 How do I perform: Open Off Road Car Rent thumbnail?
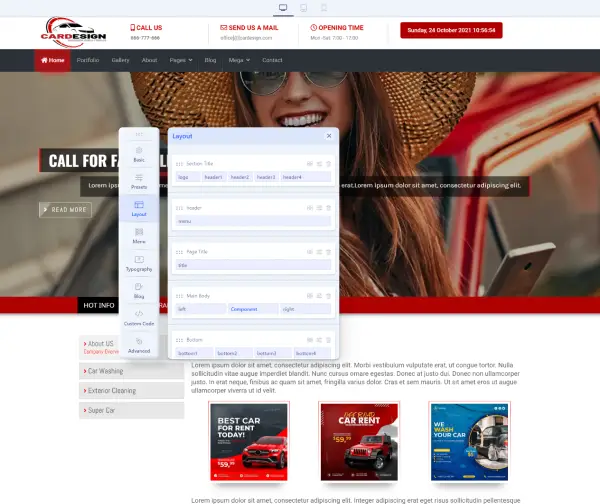coord(359,442)
